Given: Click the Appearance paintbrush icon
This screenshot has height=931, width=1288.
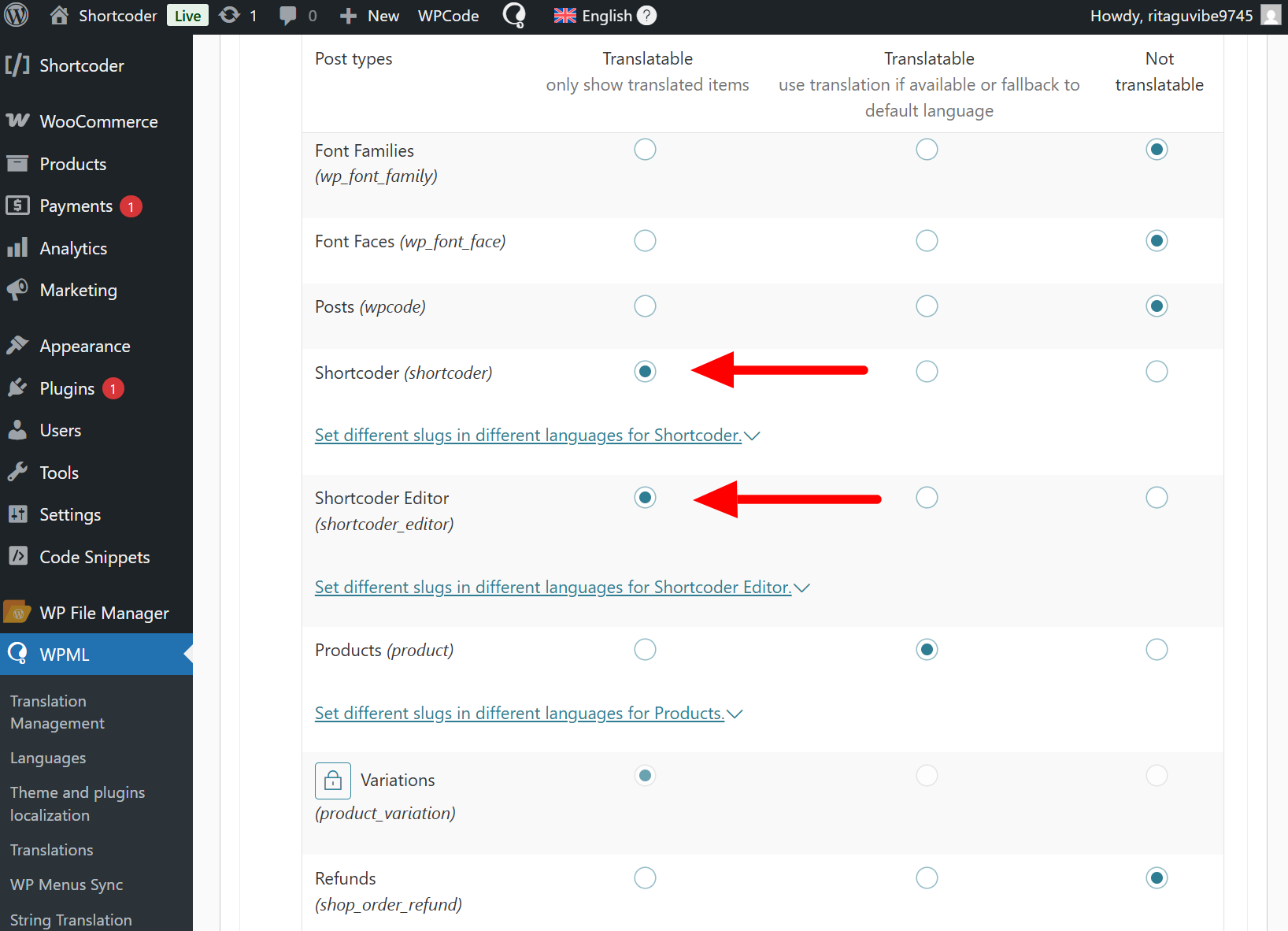Looking at the screenshot, I should tap(17, 346).
